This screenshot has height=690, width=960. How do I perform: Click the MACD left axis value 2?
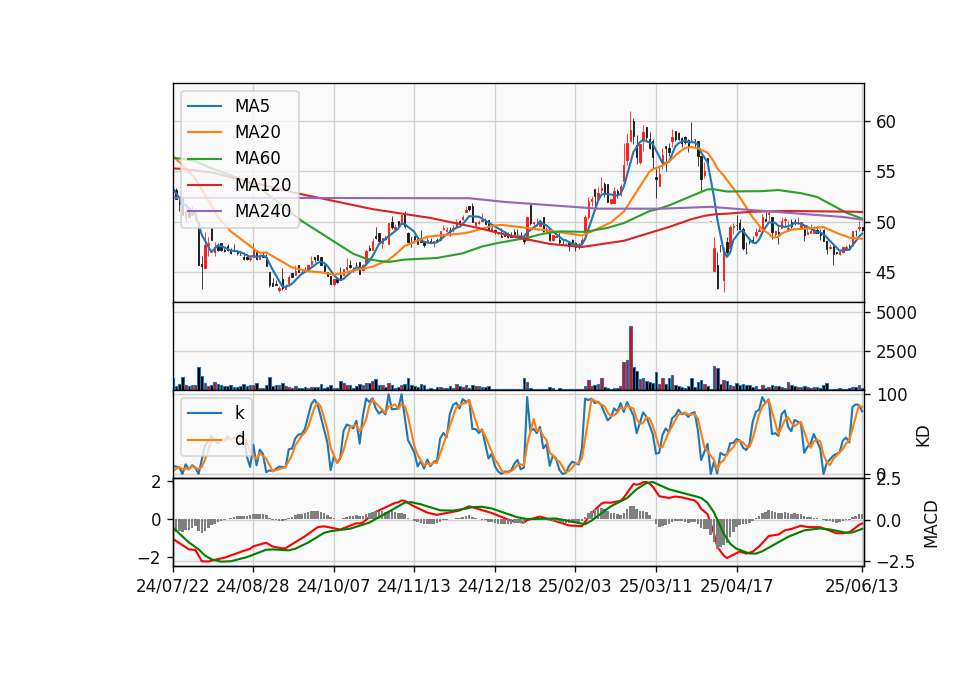click(157, 482)
